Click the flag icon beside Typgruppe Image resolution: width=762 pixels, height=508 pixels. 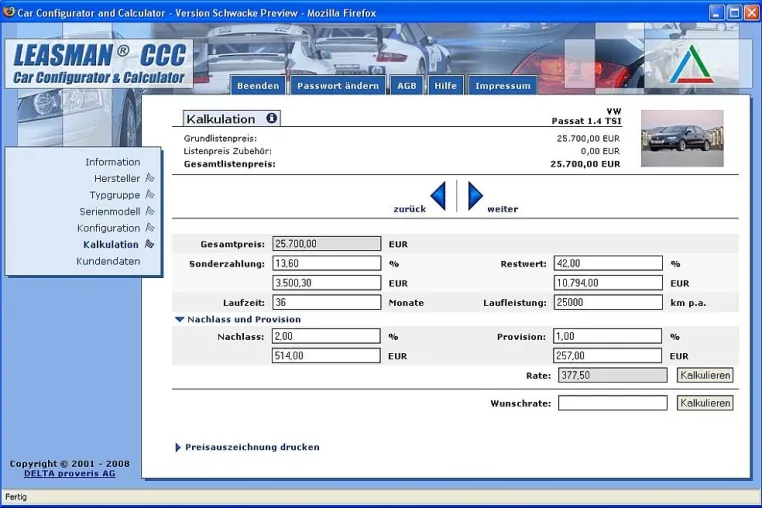(150, 195)
